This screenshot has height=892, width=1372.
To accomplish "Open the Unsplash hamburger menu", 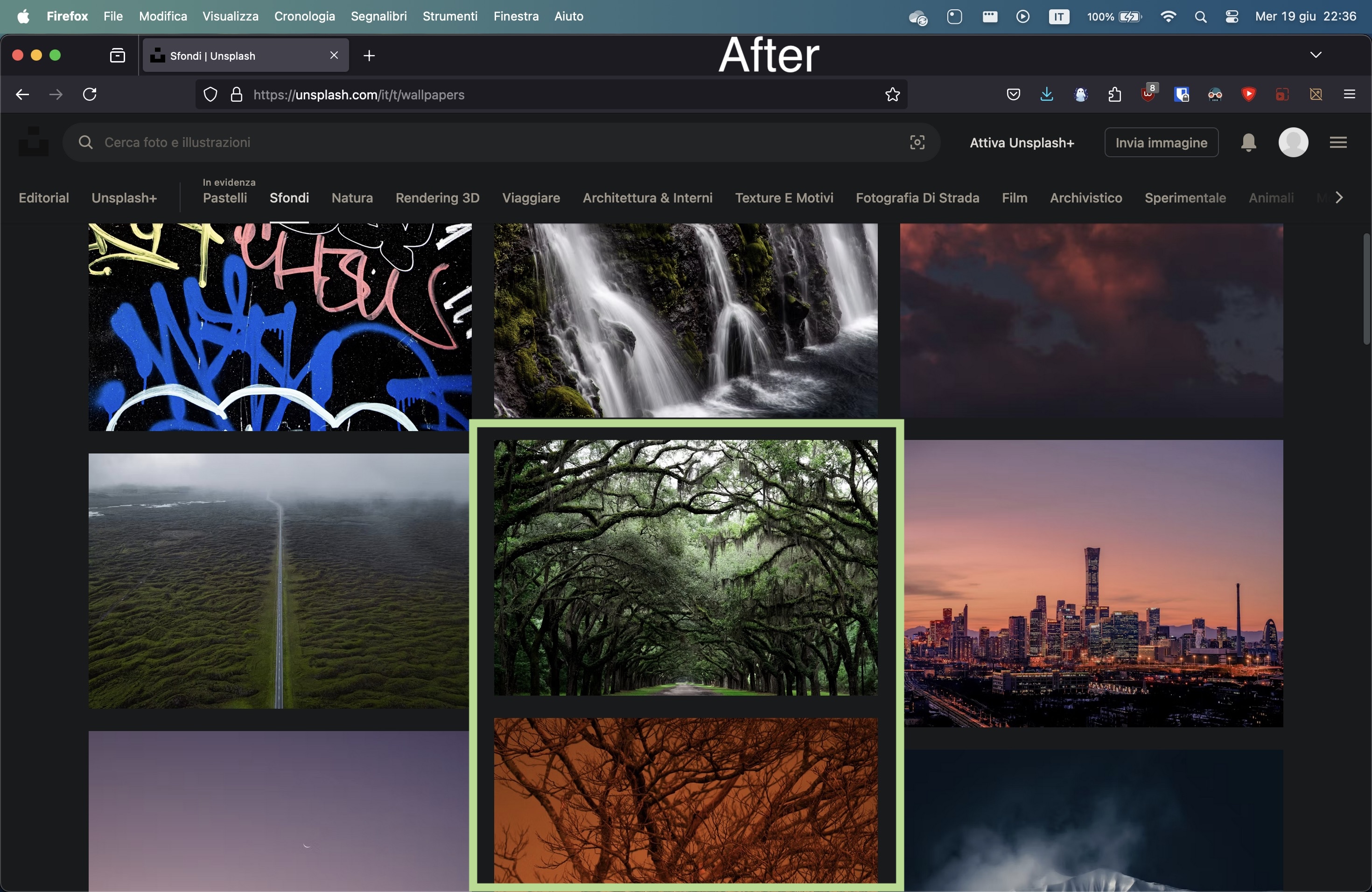I will click(1338, 142).
